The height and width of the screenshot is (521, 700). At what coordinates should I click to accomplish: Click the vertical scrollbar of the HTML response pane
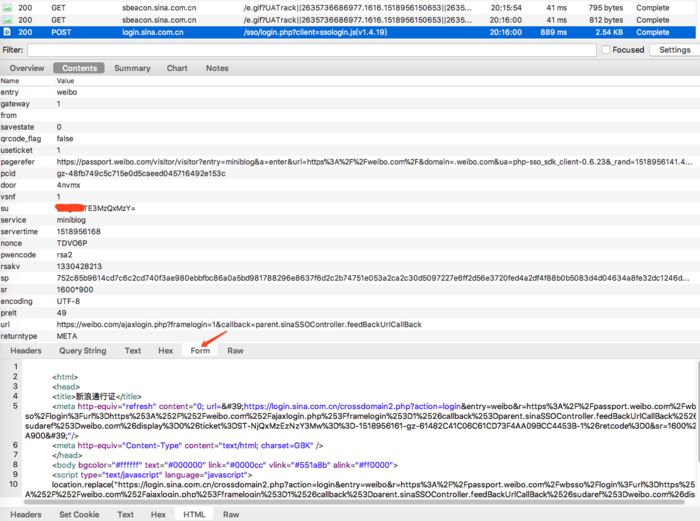pyautogui.click(x=697, y=411)
